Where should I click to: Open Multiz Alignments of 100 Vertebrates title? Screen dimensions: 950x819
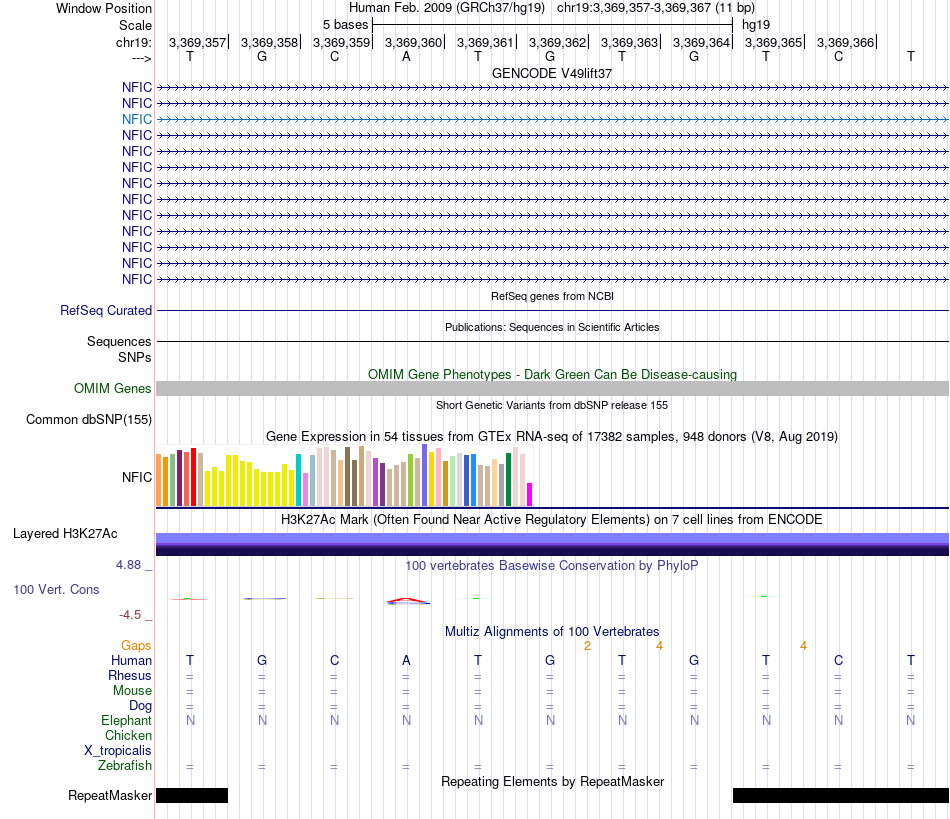552,632
